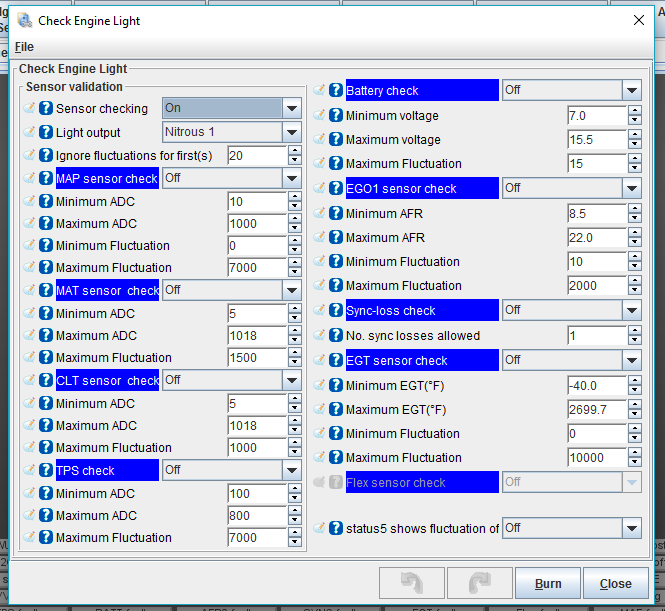Open help for status5 shows fluctuation of
This screenshot has width=665, height=611.
tap(336, 528)
